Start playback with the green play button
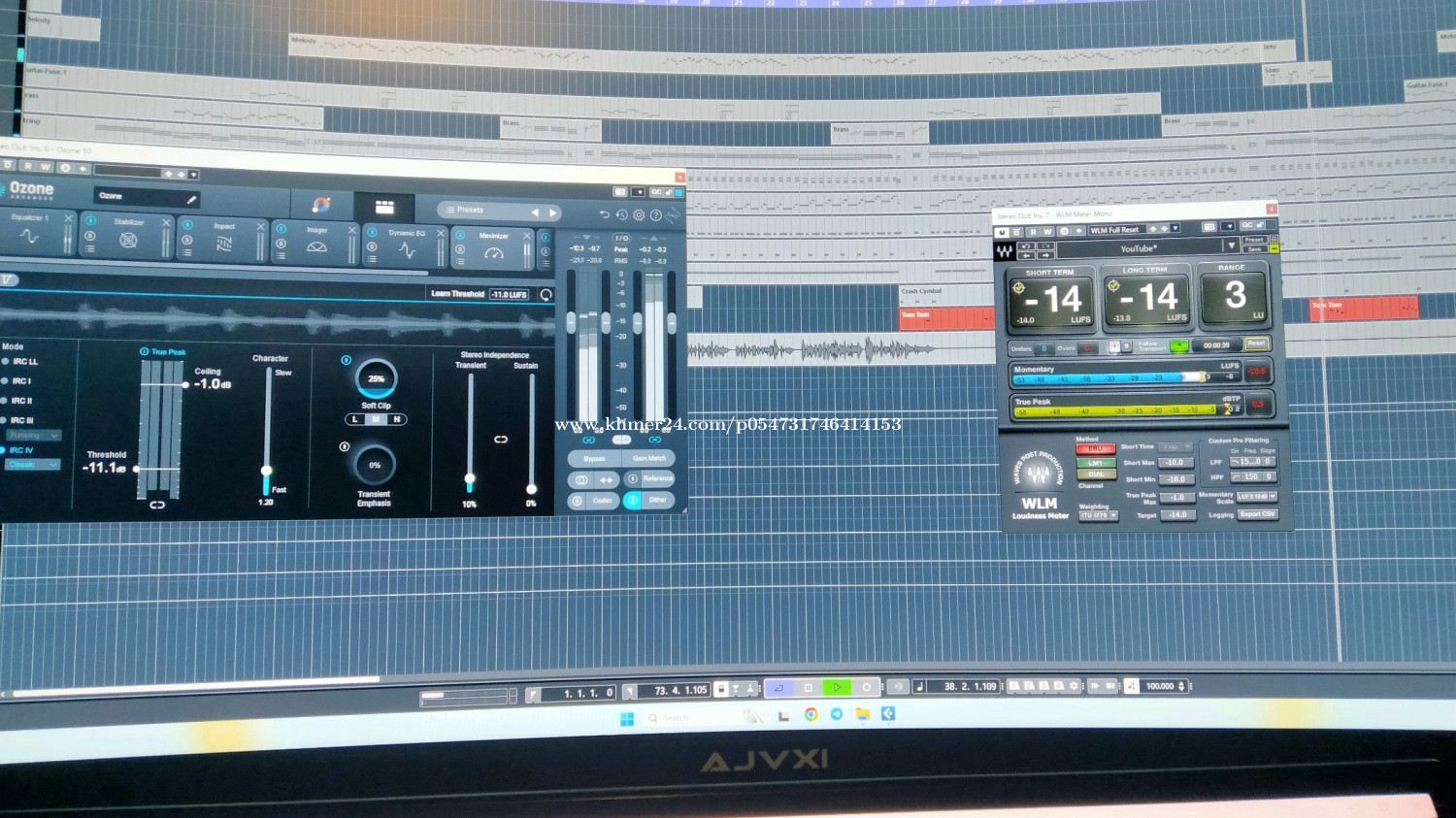Image resolution: width=1456 pixels, height=818 pixels. click(836, 687)
